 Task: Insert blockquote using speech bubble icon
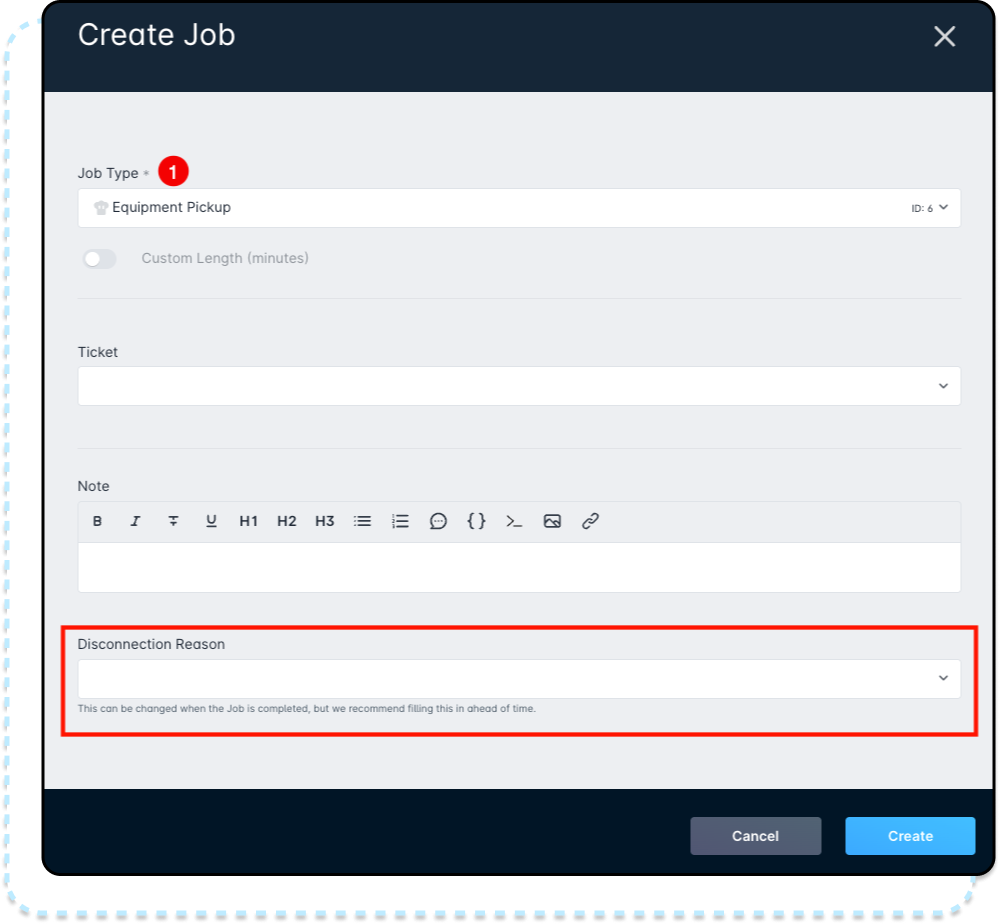click(x=438, y=521)
